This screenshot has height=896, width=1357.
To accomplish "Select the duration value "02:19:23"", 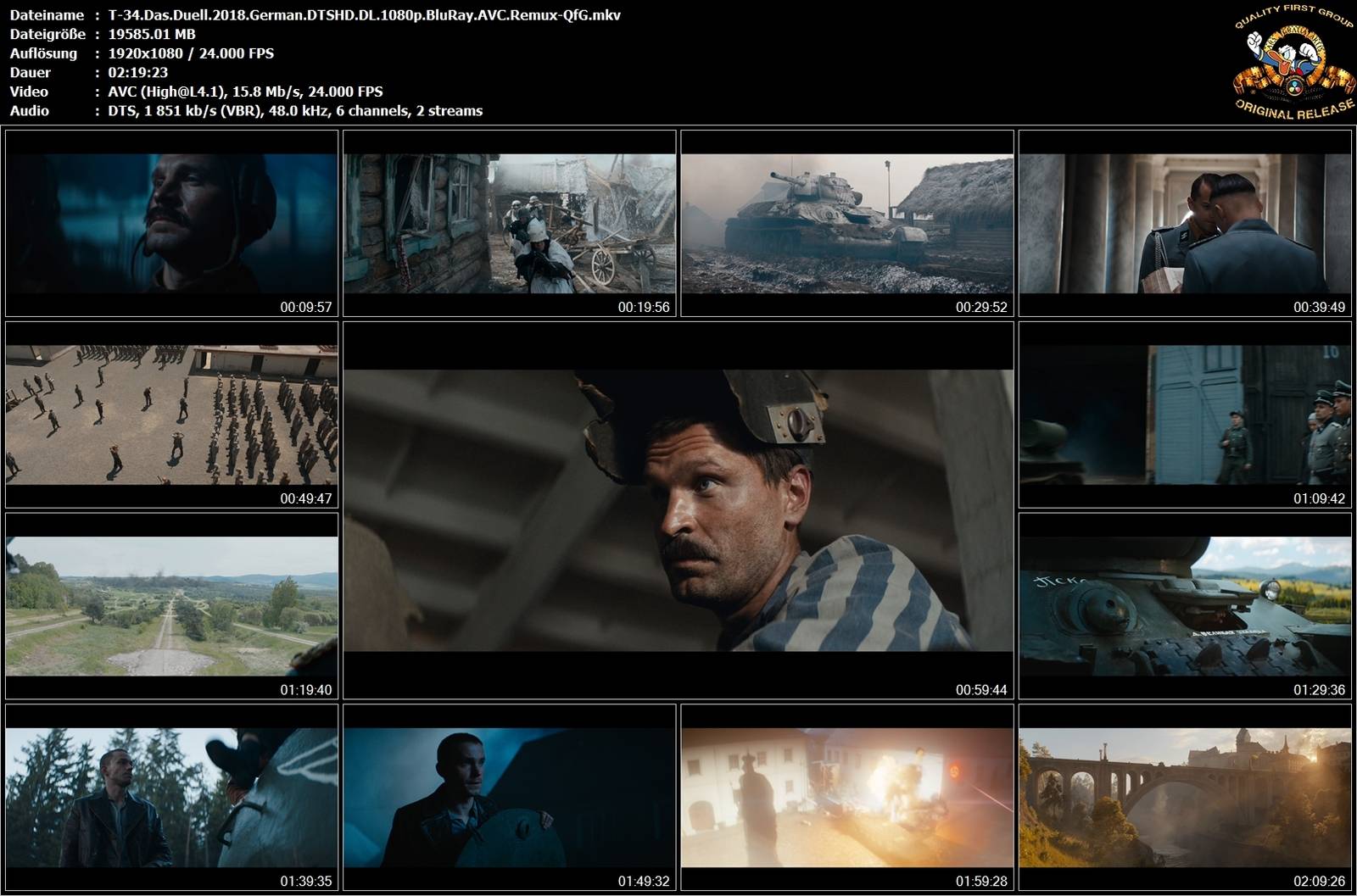I will pos(138,73).
